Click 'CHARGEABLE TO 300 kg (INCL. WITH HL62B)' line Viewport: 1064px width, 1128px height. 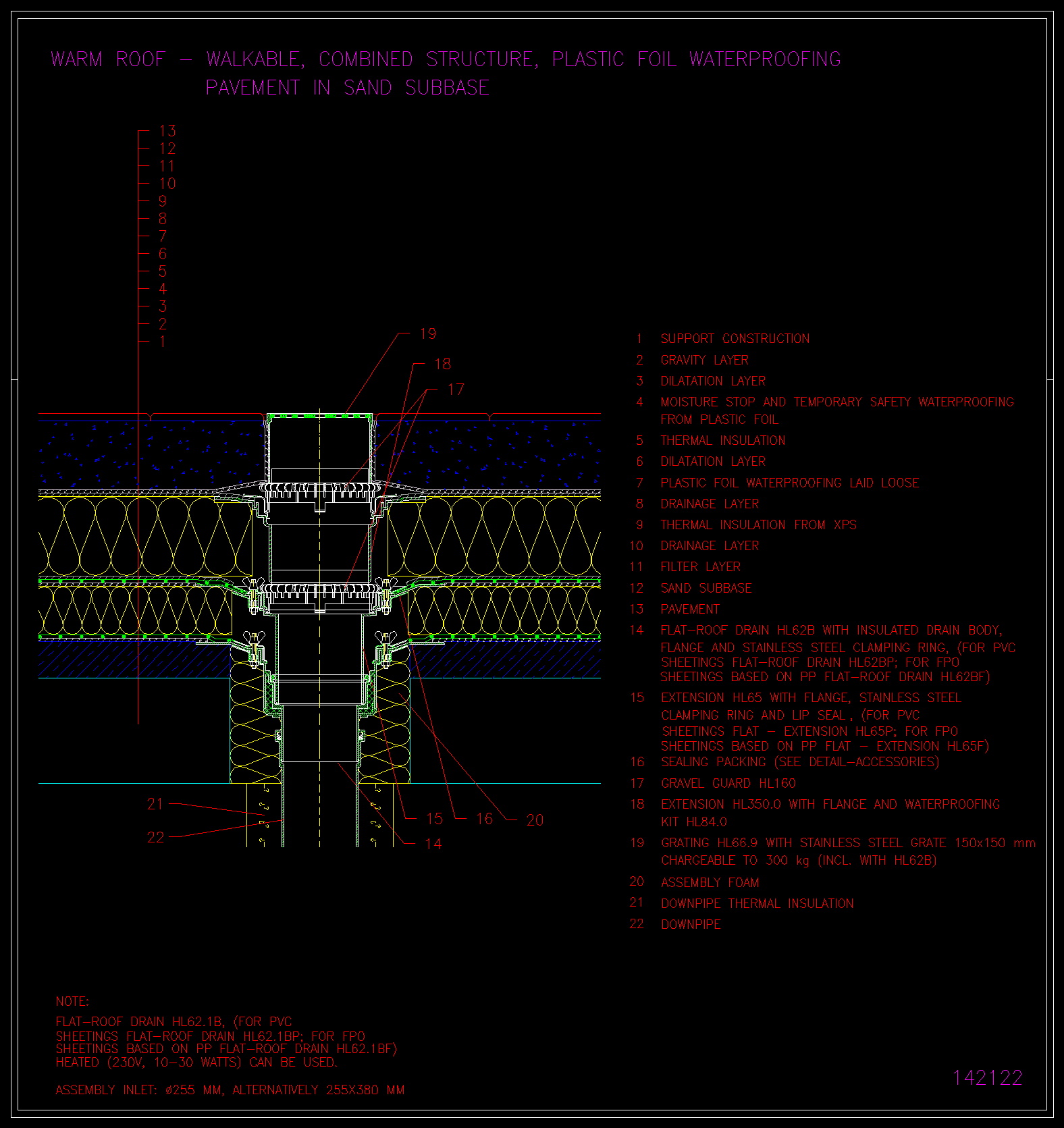pyautogui.click(x=799, y=861)
